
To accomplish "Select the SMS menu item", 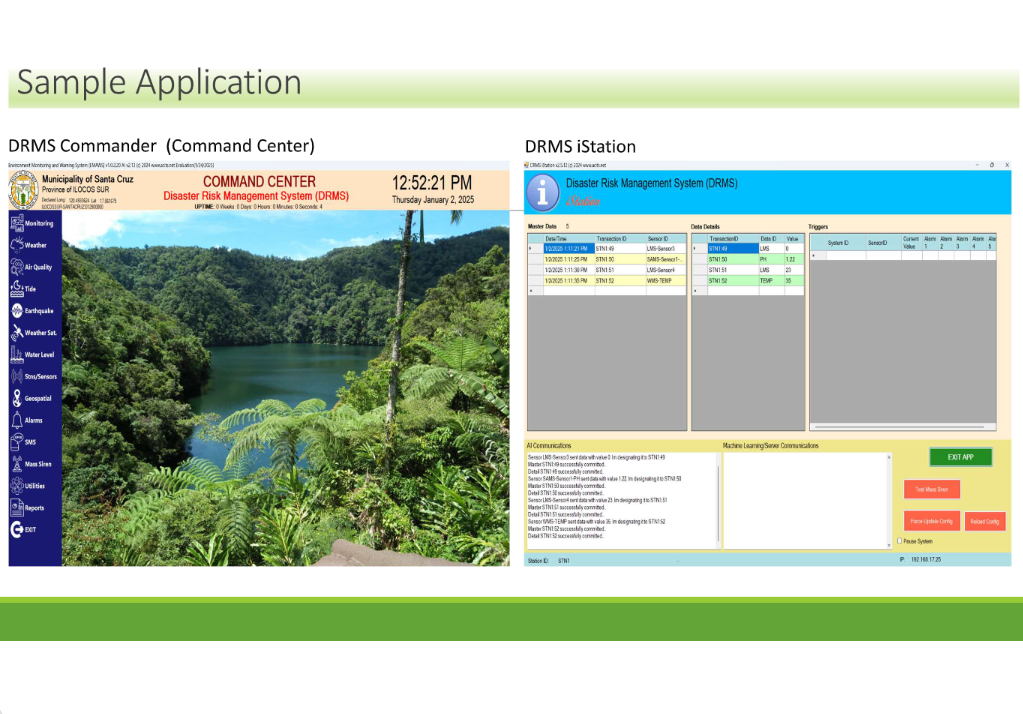I will (x=30, y=442).
